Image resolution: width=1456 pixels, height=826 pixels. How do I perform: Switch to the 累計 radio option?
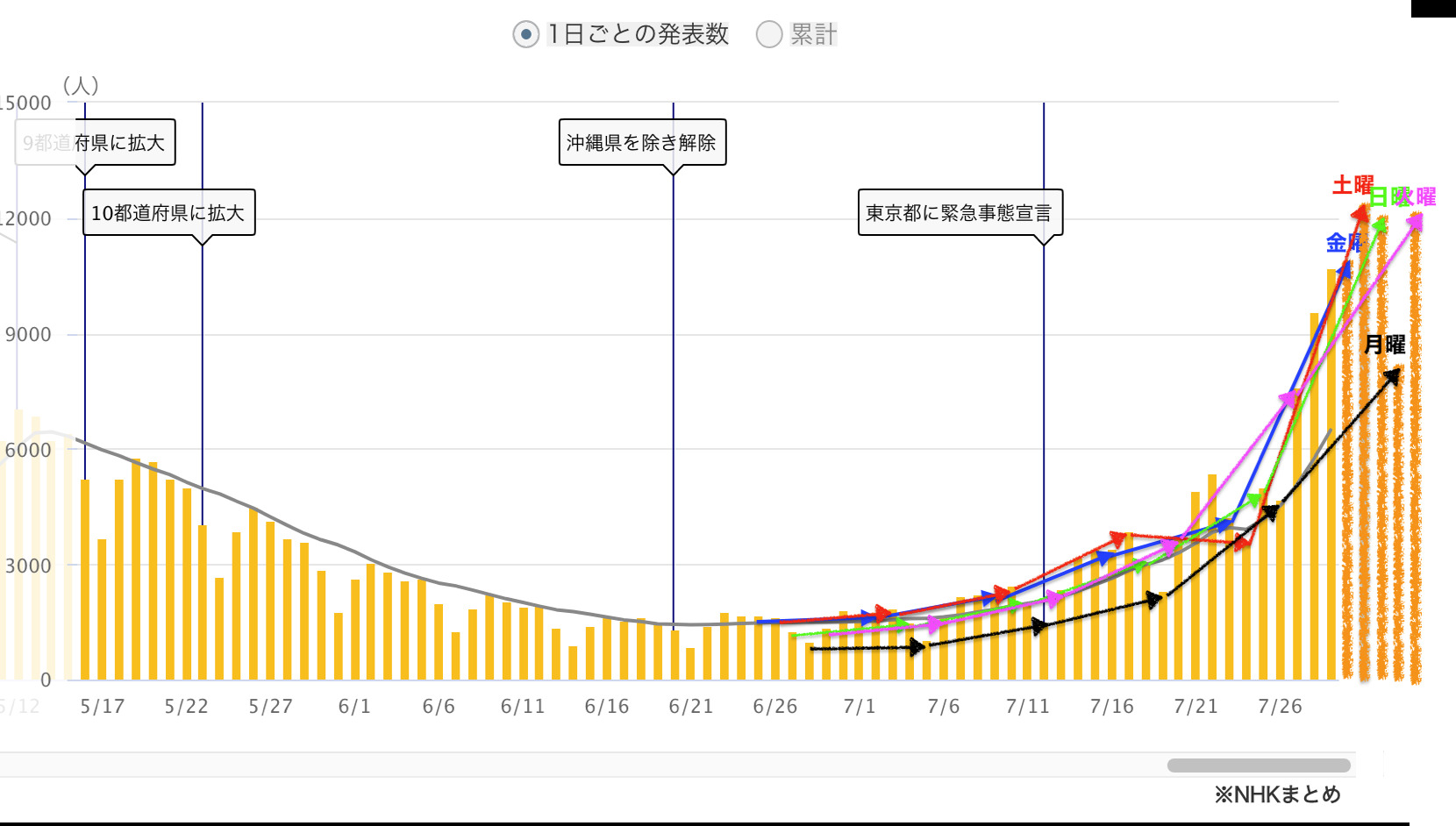point(769,35)
